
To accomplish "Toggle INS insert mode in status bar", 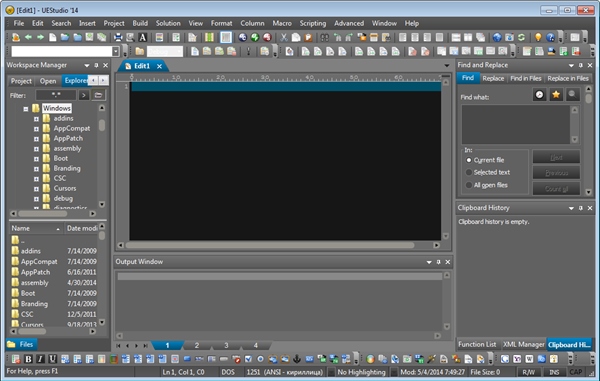I will (x=554, y=372).
